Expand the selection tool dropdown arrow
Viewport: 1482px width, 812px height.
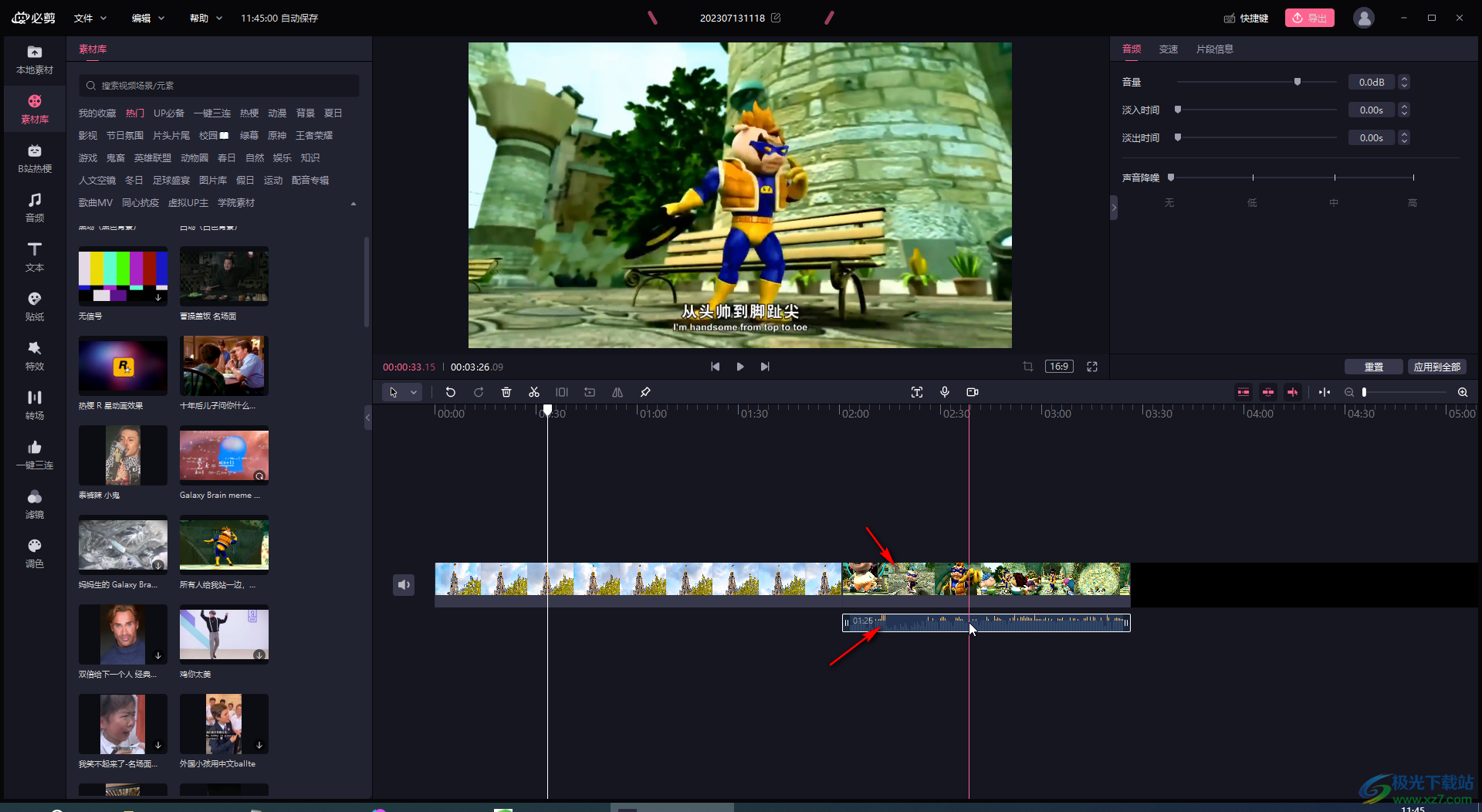point(414,392)
